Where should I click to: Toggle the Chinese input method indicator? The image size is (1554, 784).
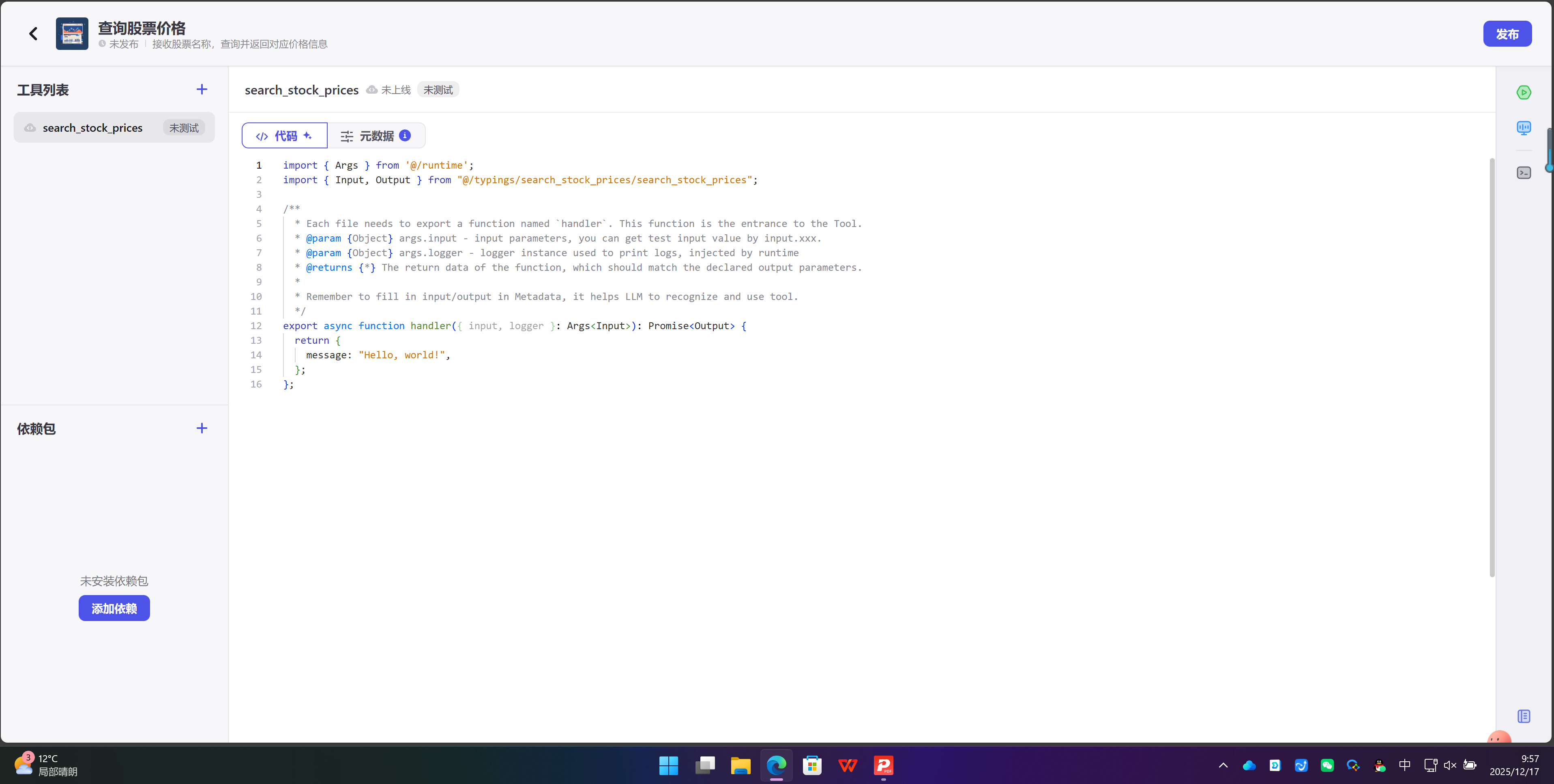[x=1404, y=765]
